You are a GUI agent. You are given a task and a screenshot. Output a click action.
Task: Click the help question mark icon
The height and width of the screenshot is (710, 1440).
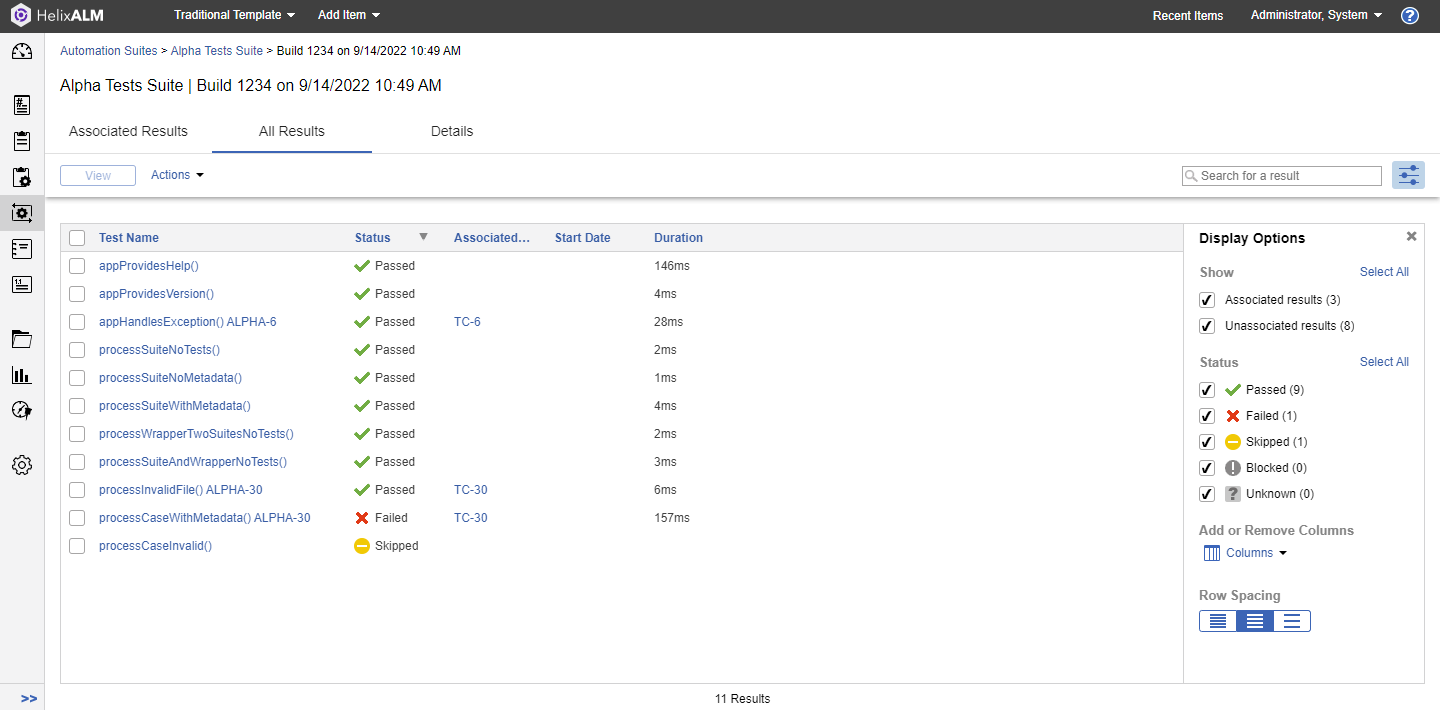[1410, 16]
